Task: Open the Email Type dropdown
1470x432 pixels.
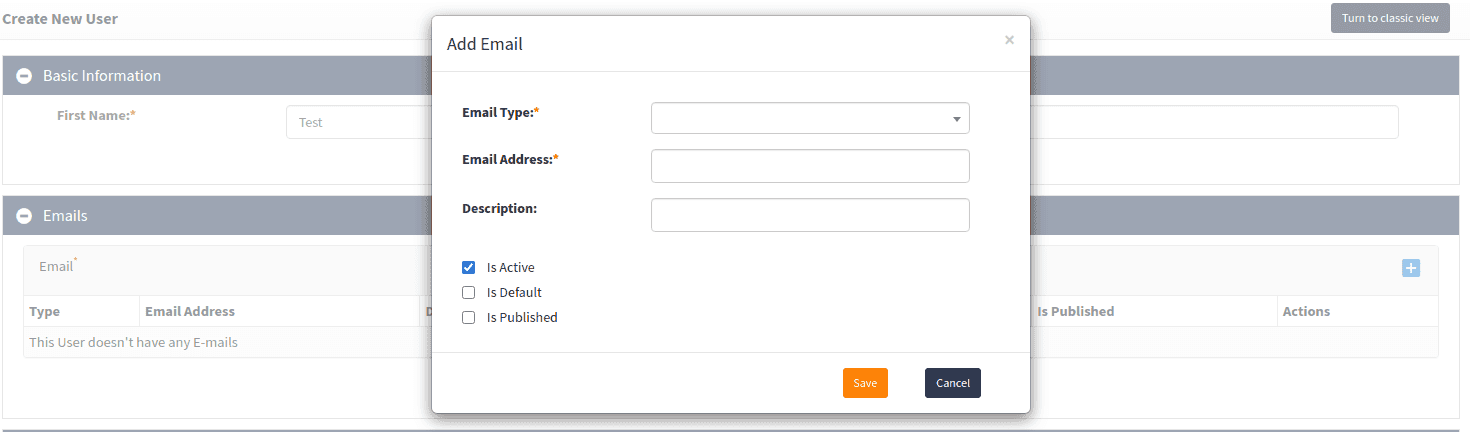Action: click(809, 119)
